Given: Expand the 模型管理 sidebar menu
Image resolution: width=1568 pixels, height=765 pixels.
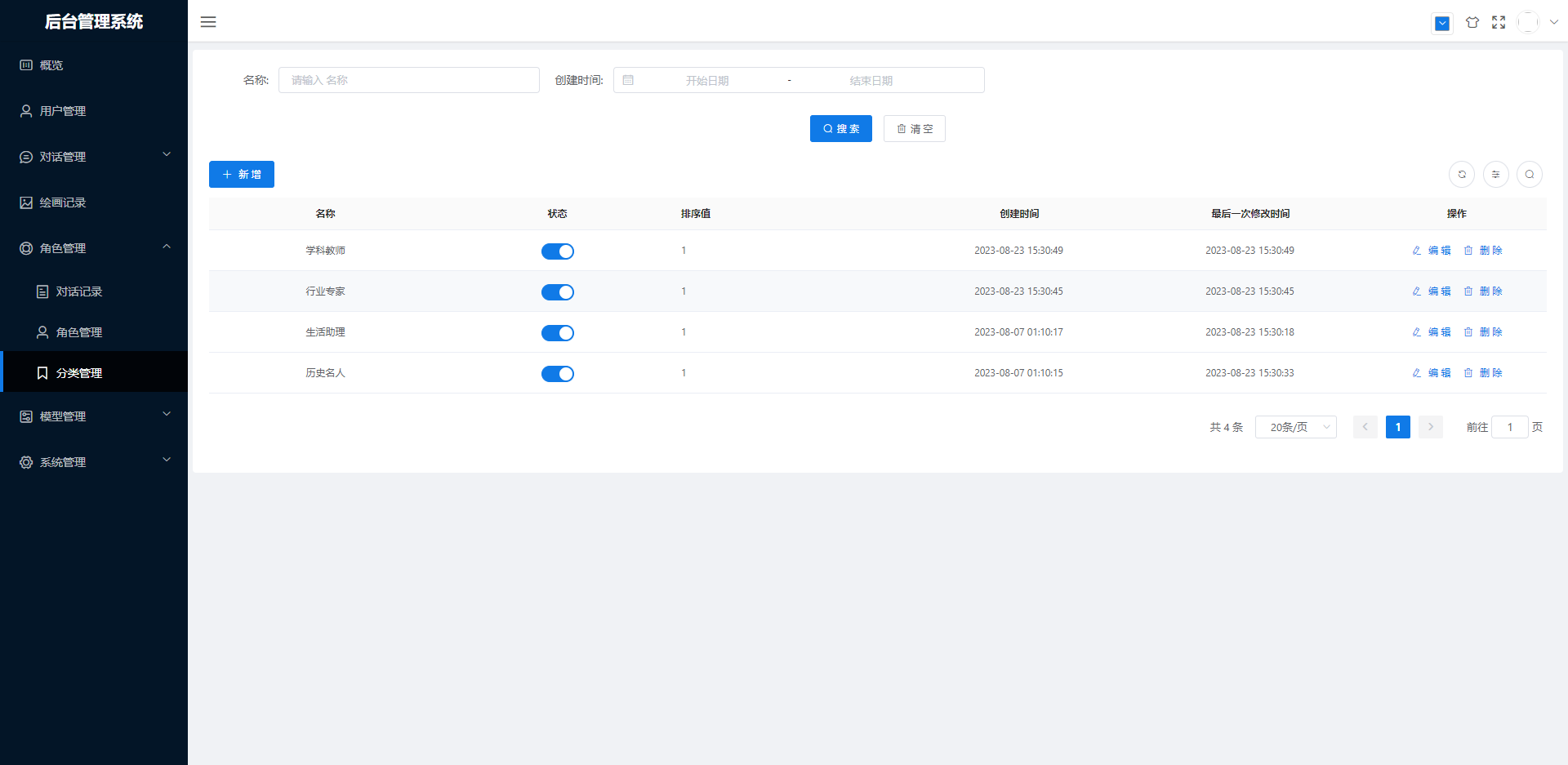Looking at the screenshot, I should tap(94, 416).
